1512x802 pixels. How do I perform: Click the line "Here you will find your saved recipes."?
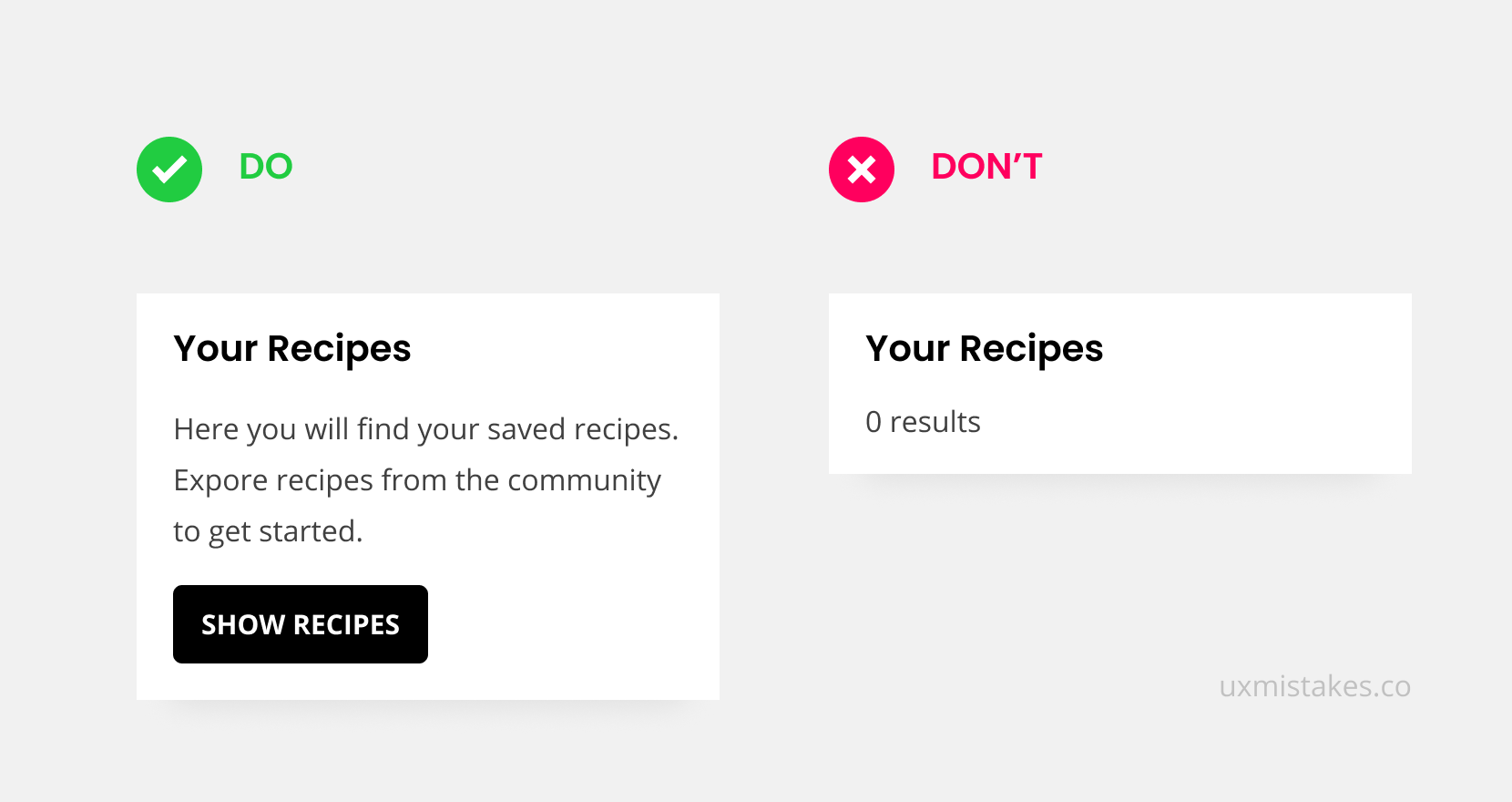pos(426,429)
